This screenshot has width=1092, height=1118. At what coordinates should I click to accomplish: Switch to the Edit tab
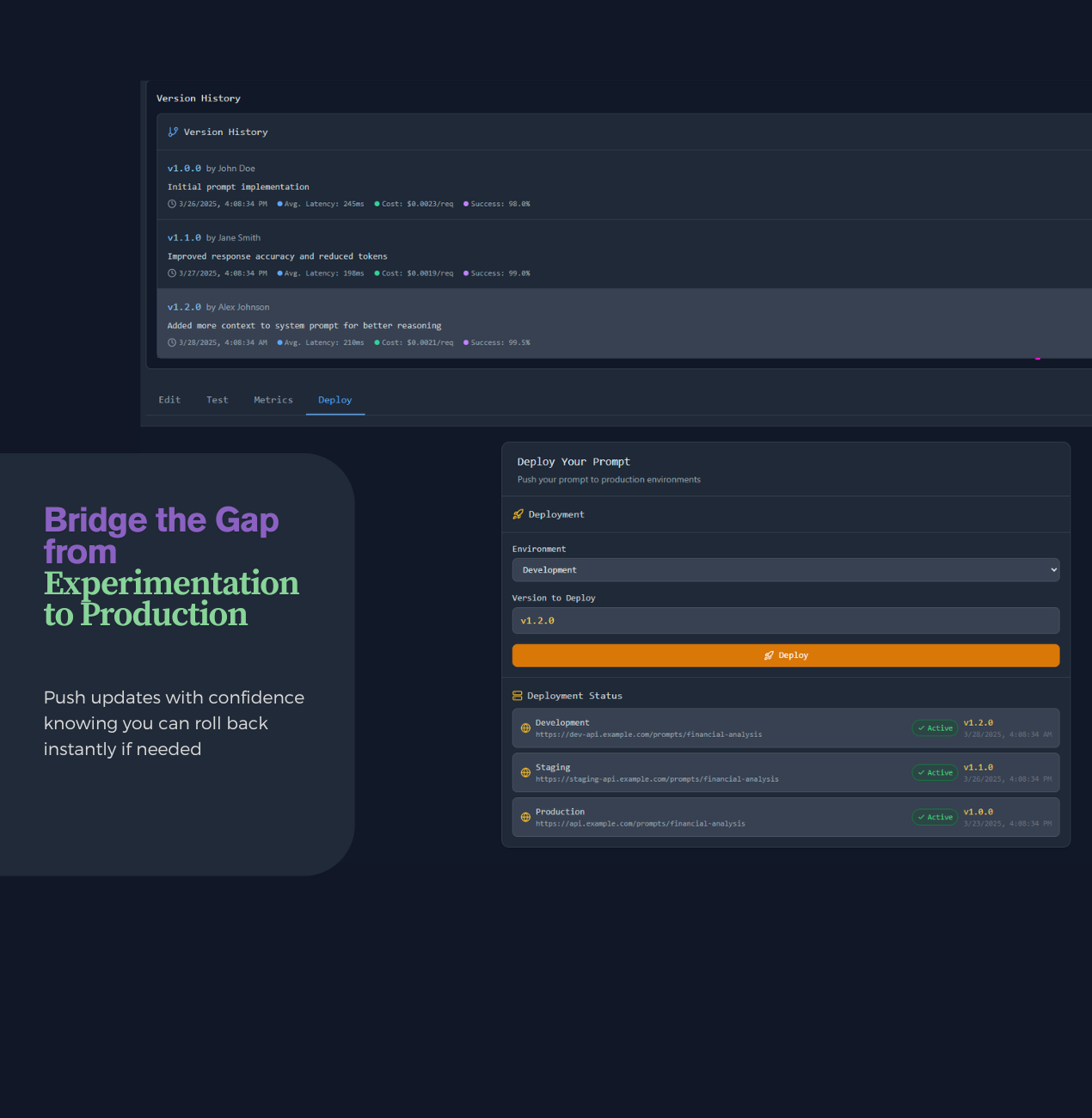click(169, 400)
